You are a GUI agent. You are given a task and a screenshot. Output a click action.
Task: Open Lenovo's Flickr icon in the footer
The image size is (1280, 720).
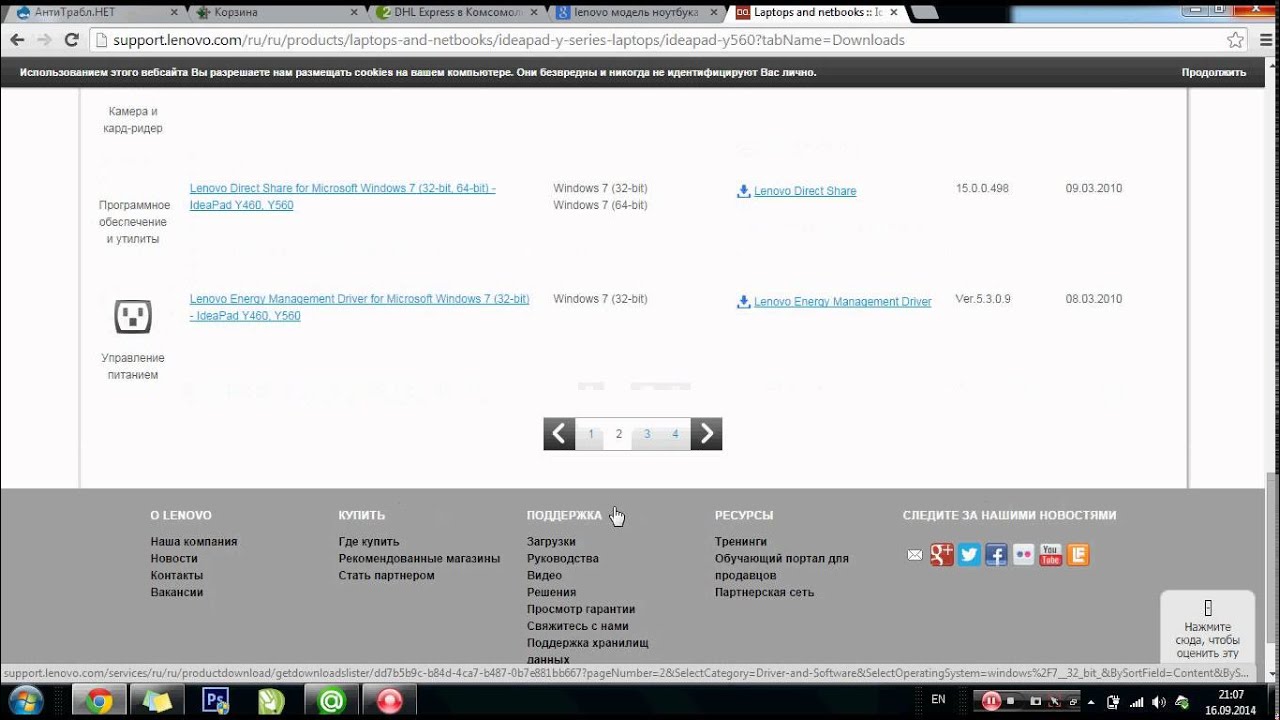[1023, 555]
